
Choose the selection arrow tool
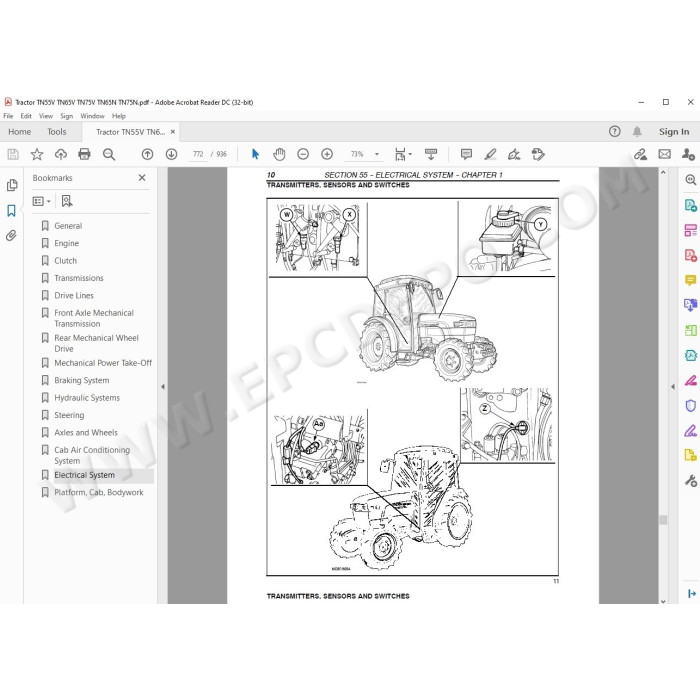[x=255, y=154]
